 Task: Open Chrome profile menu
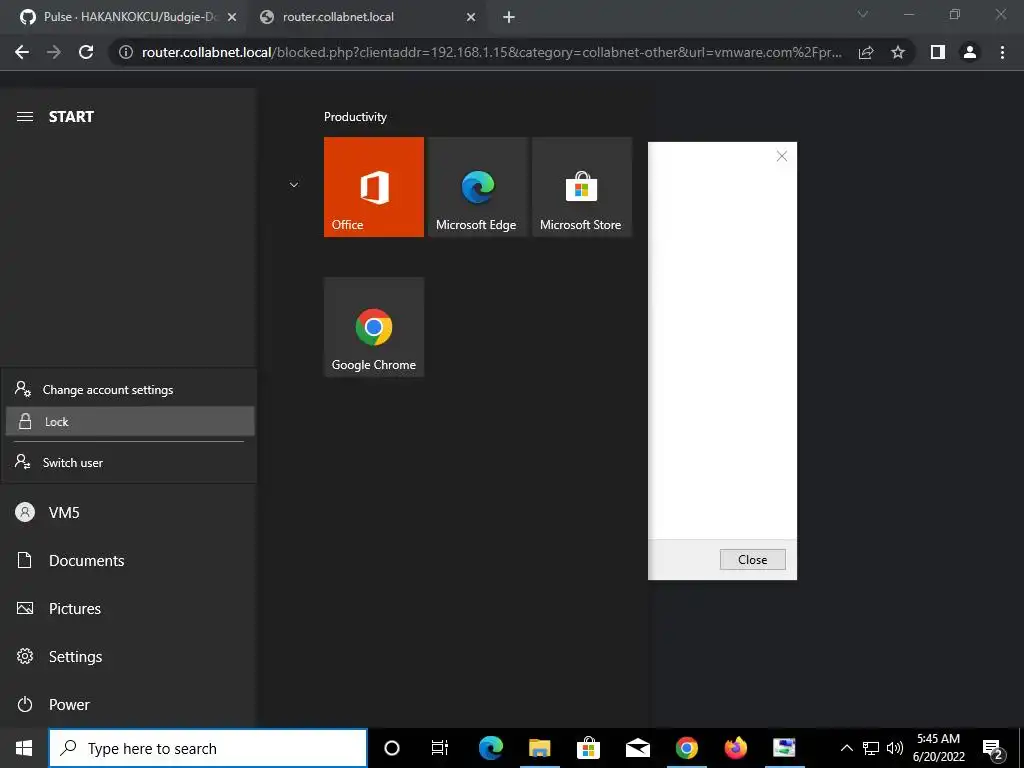click(x=970, y=52)
